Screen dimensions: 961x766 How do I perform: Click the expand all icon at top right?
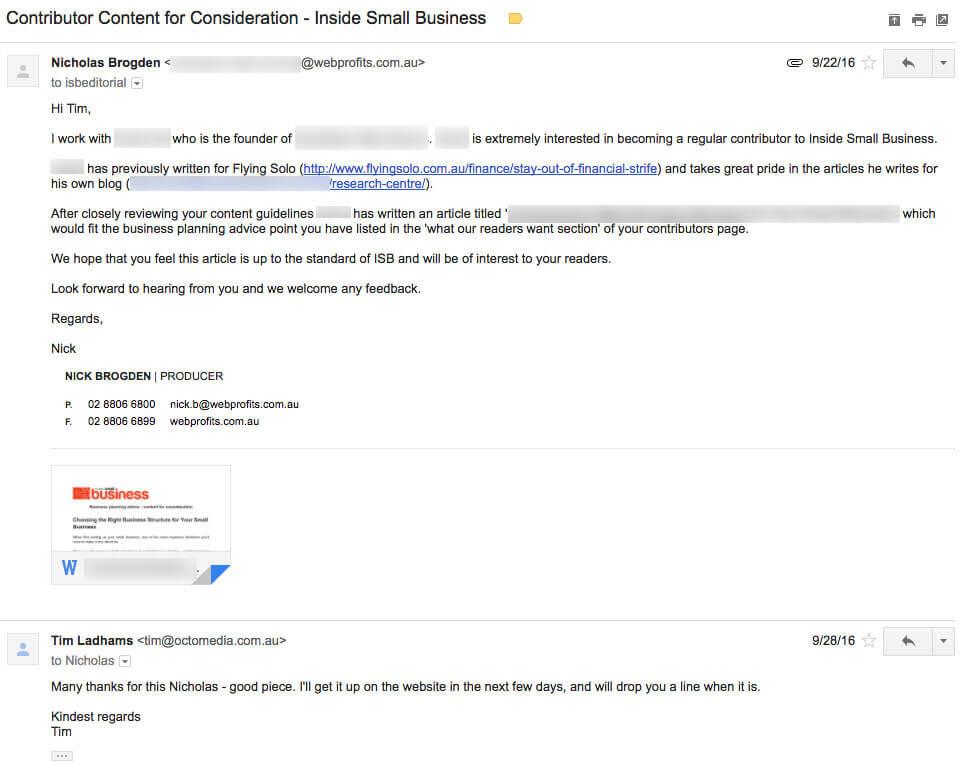[894, 20]
